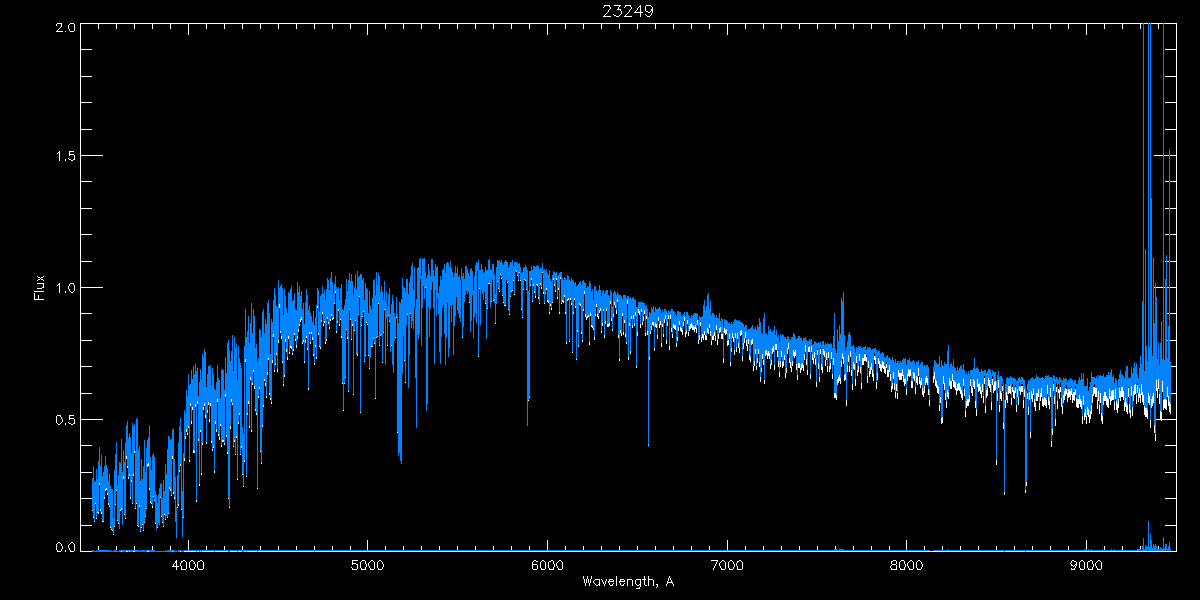Click the 0.0 flux tick label
The height and width of the screenshot is (600, 1200).
point(65,547)
